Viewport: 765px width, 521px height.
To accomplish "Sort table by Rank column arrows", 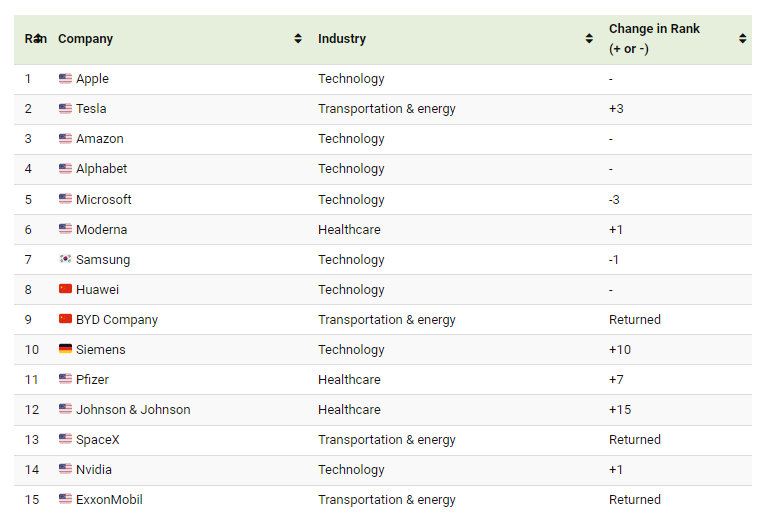I will (38, 39).
